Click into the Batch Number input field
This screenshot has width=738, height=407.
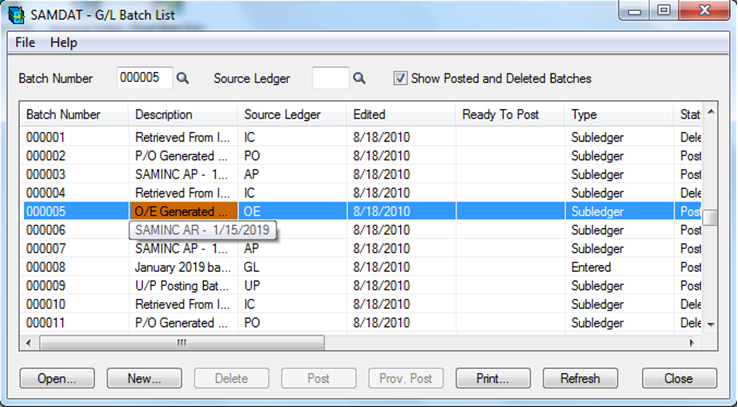pyautogui.click(x=145, y=78)
